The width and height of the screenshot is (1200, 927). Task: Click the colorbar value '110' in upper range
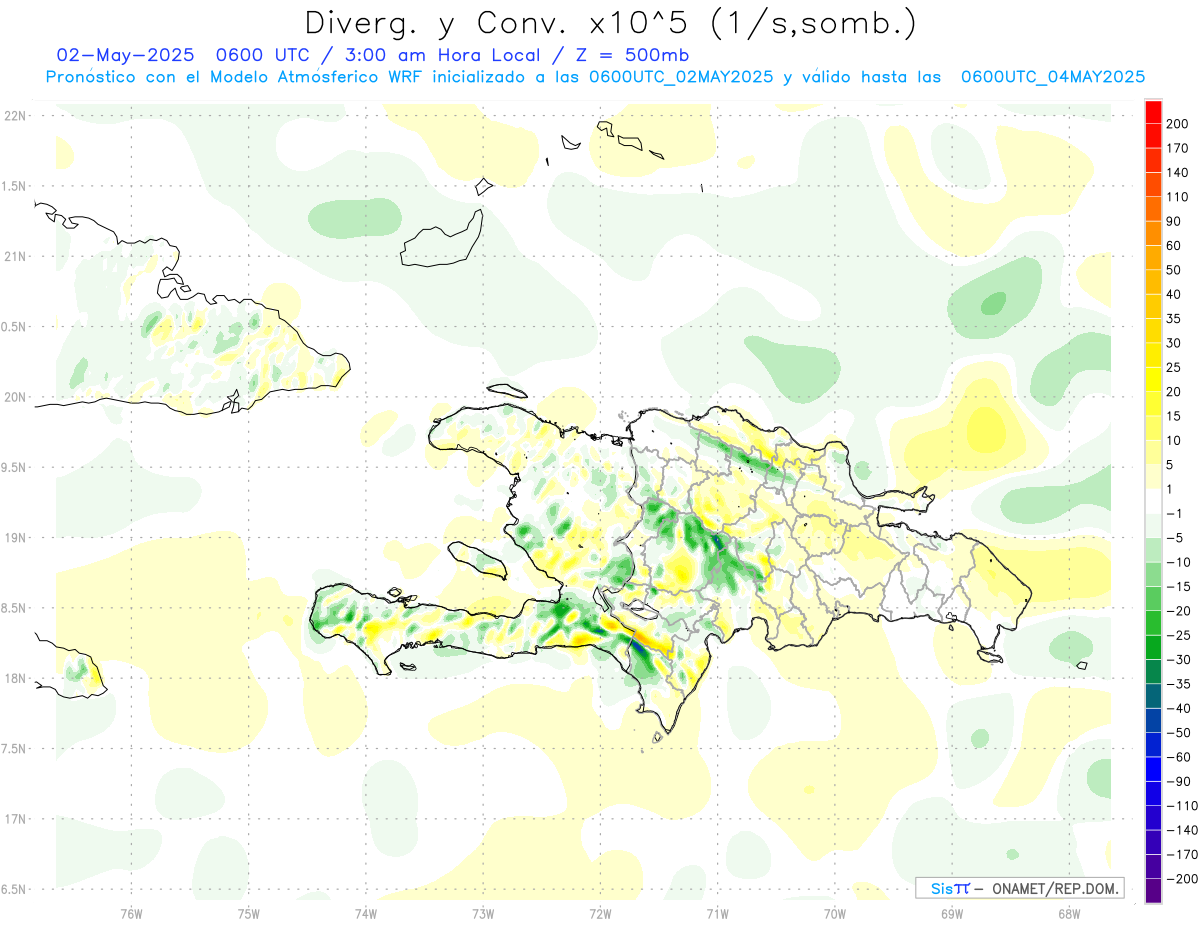(x=1178, y=197)
